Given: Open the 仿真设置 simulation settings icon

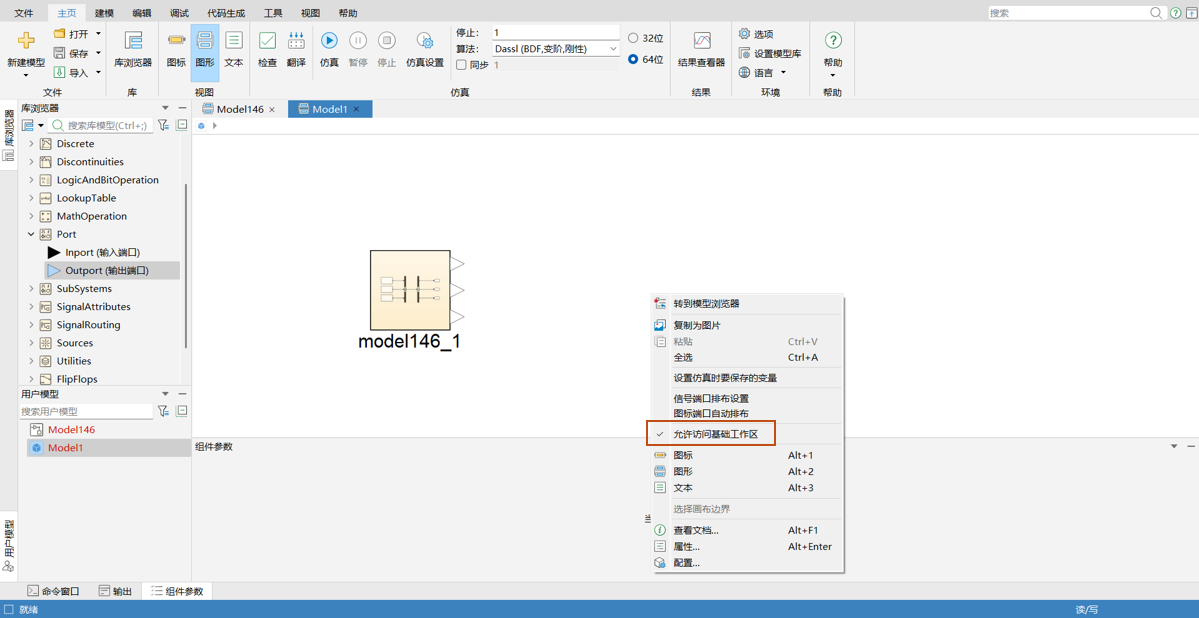Looking at the screenshot, I should pos(424,42).
